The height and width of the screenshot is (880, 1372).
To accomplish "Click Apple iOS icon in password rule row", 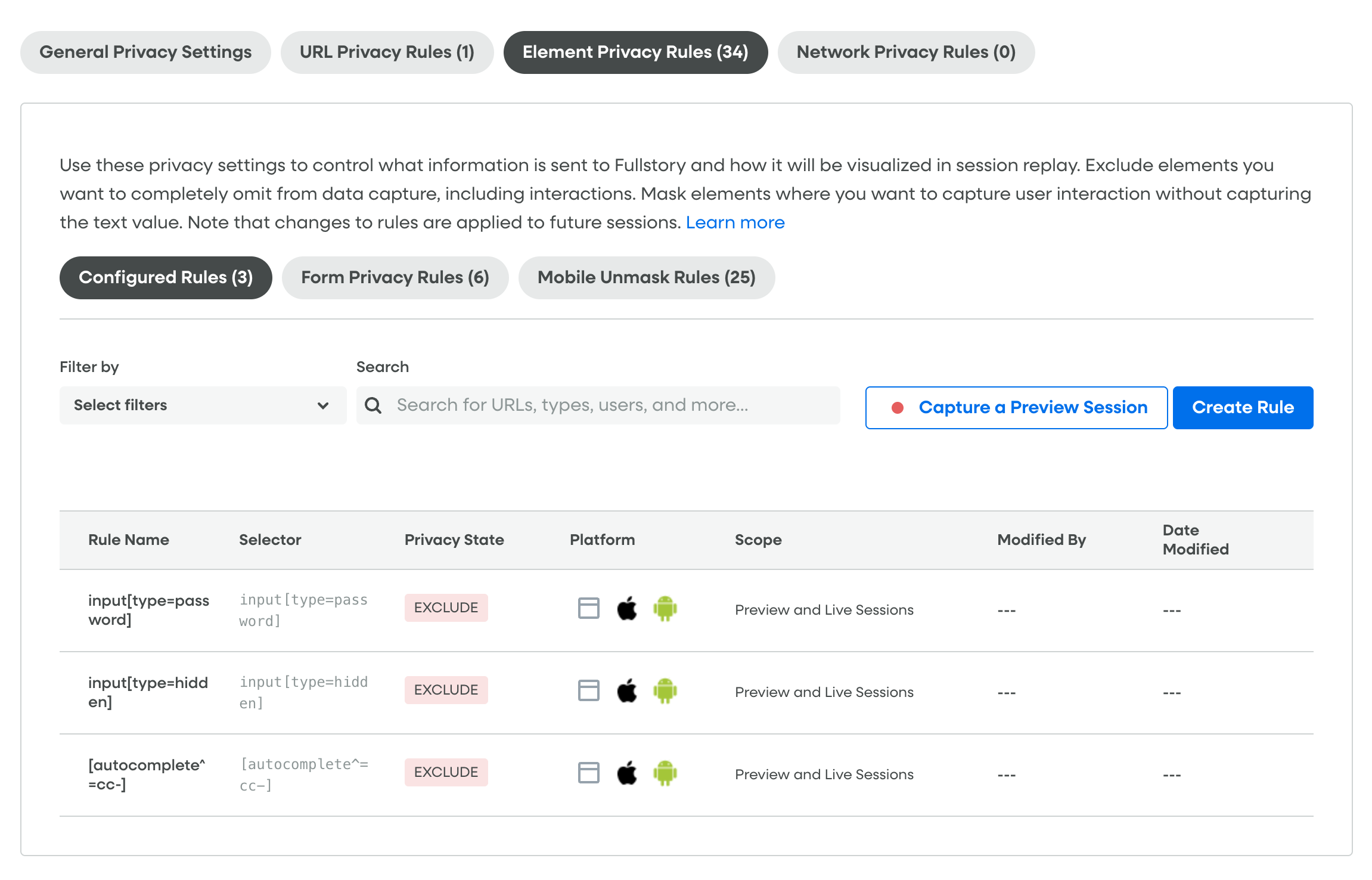I will (x=626, y=609).
